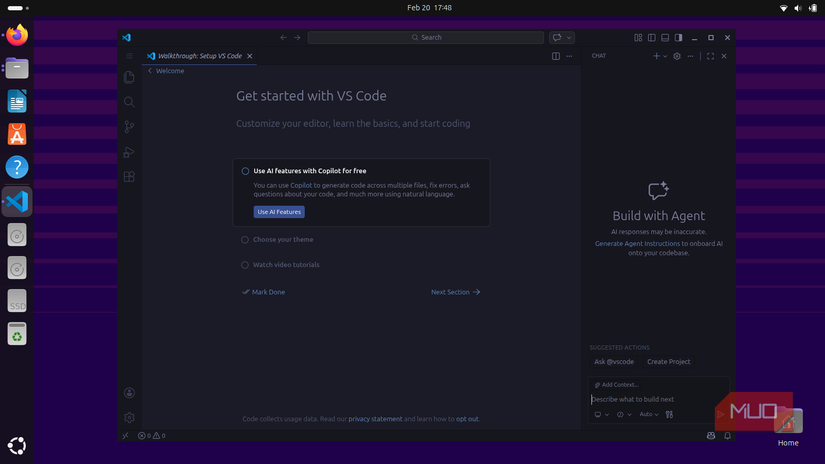Open chat panel More Actions ellipsis
The image size is (825, 464).
click(690, 56)
